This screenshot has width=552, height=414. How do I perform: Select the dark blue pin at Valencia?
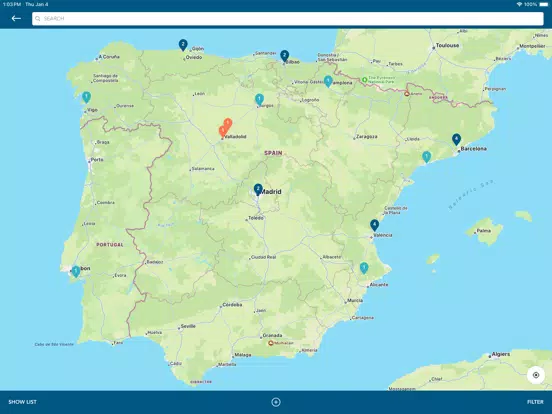pyautogui.click(x=375, y=225)
